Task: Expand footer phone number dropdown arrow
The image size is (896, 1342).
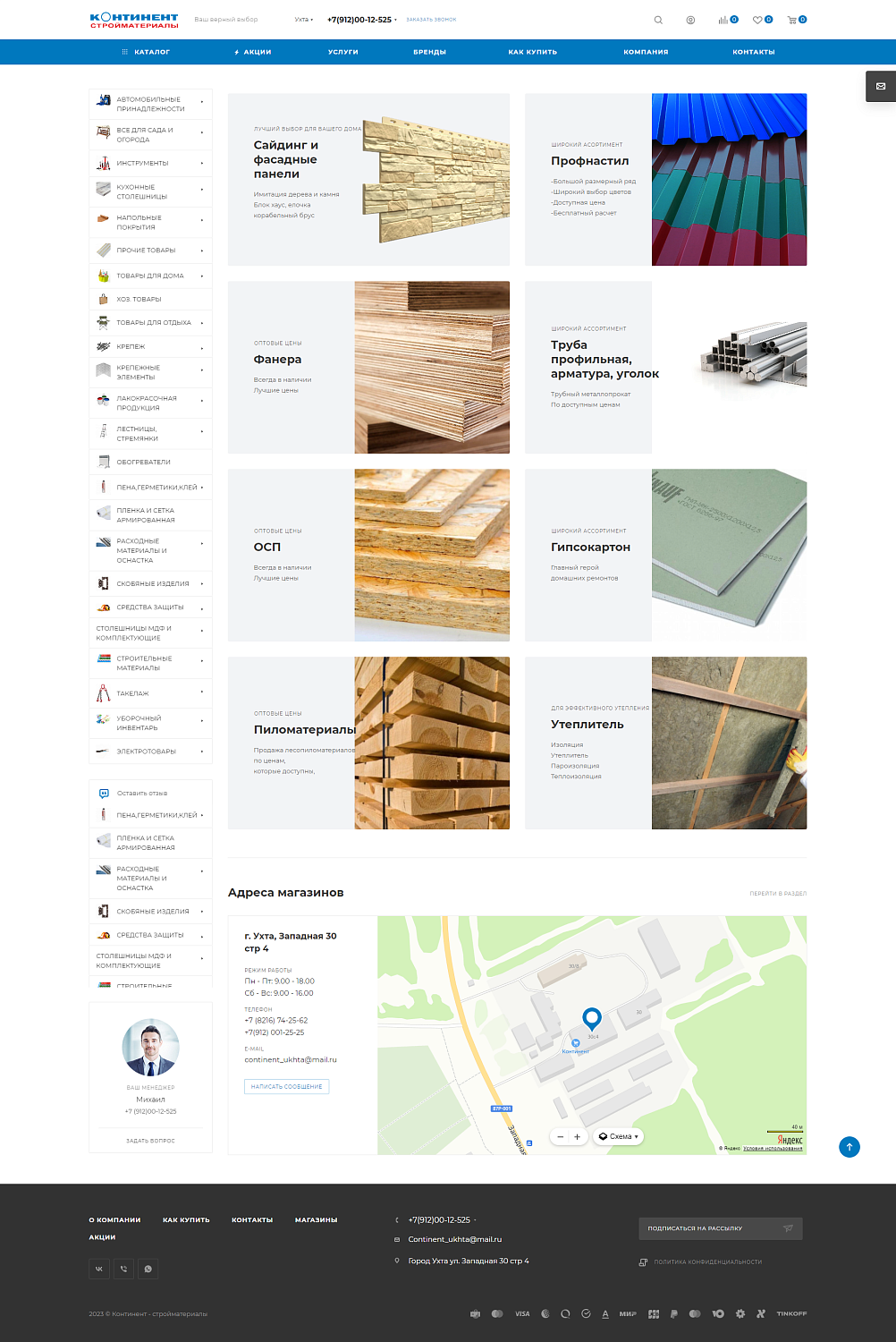Action: (475, 1220)
